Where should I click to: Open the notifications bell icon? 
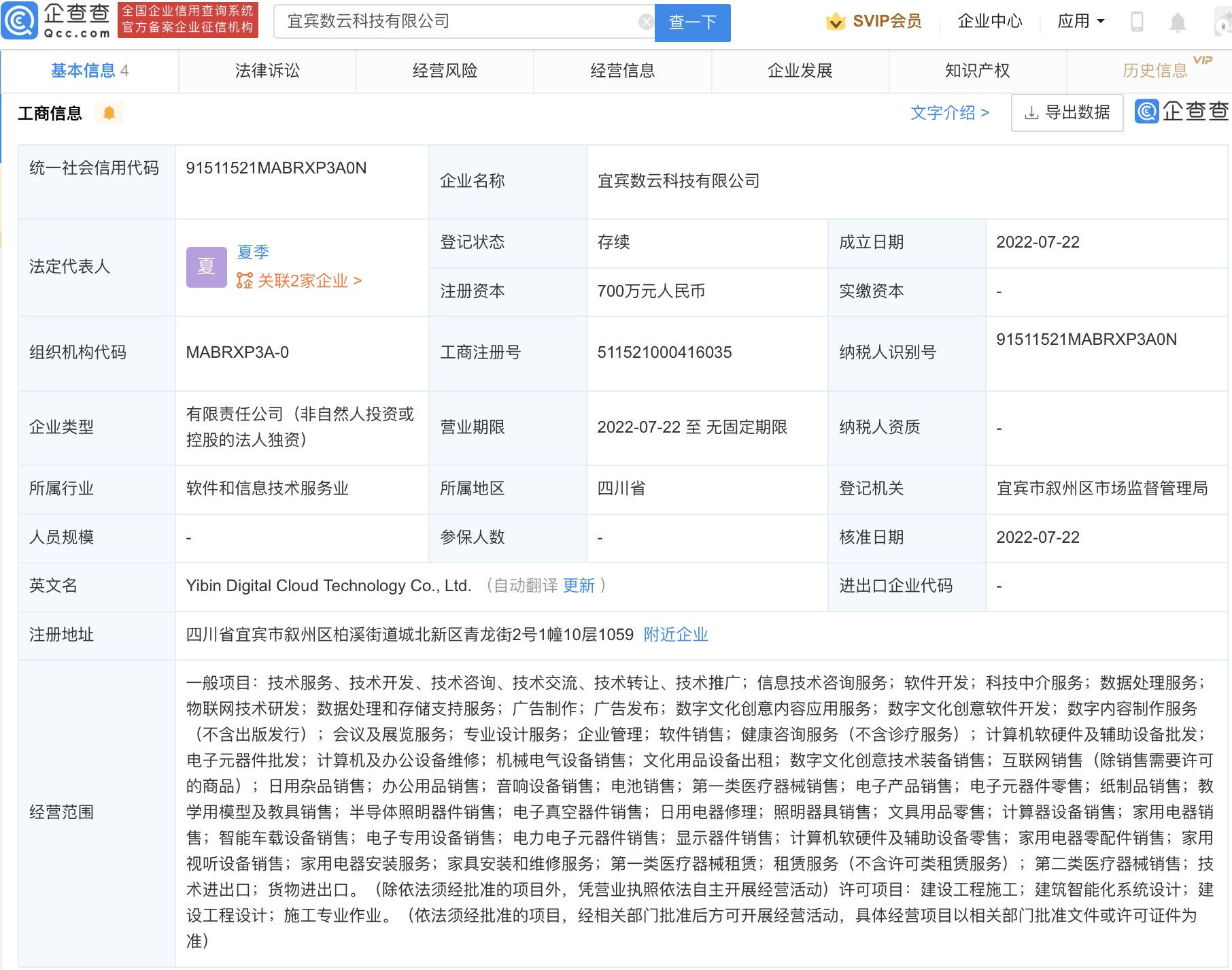(x=1178, y=22)
